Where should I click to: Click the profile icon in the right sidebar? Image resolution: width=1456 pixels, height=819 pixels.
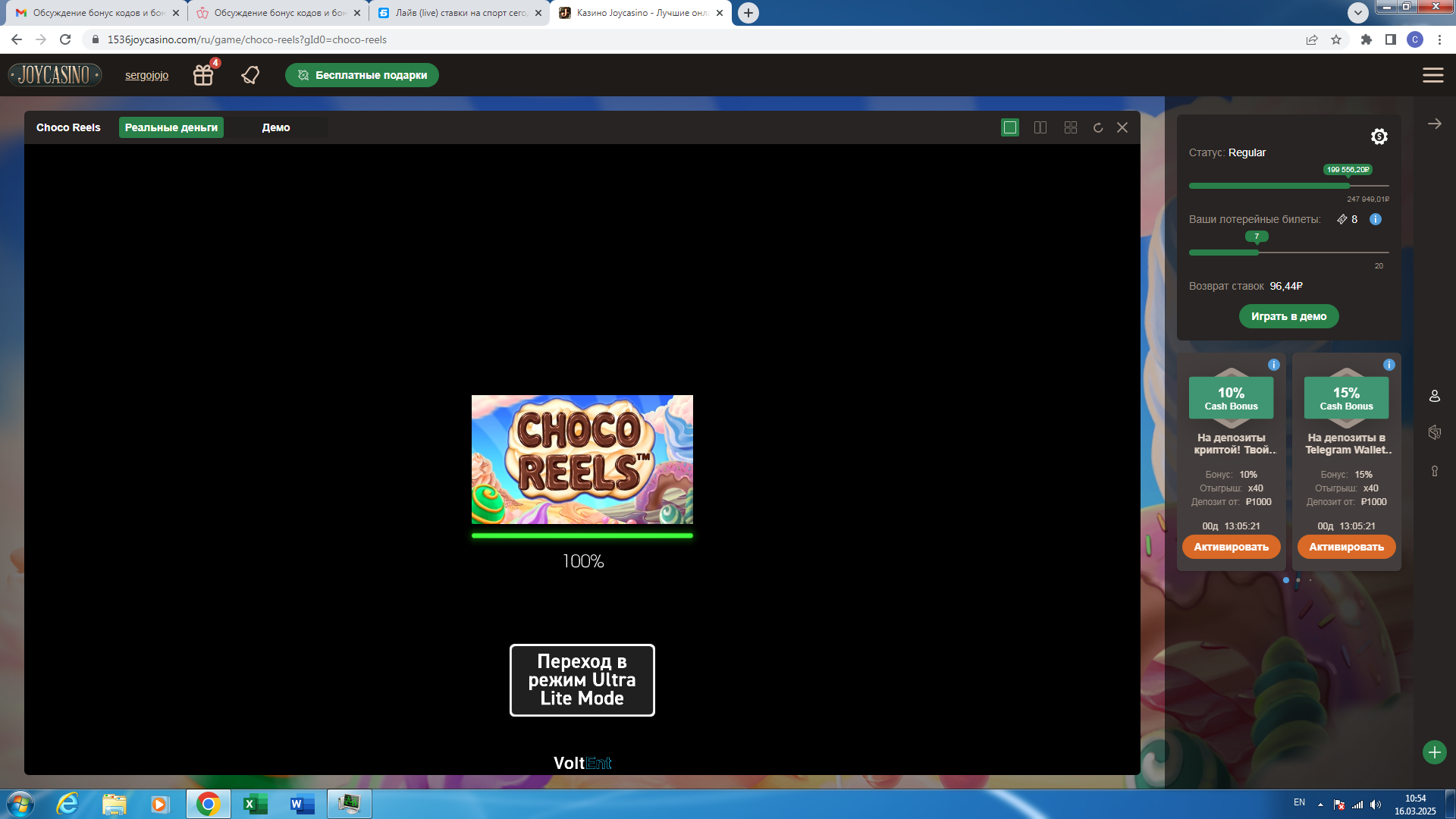tap(1434, 396)
